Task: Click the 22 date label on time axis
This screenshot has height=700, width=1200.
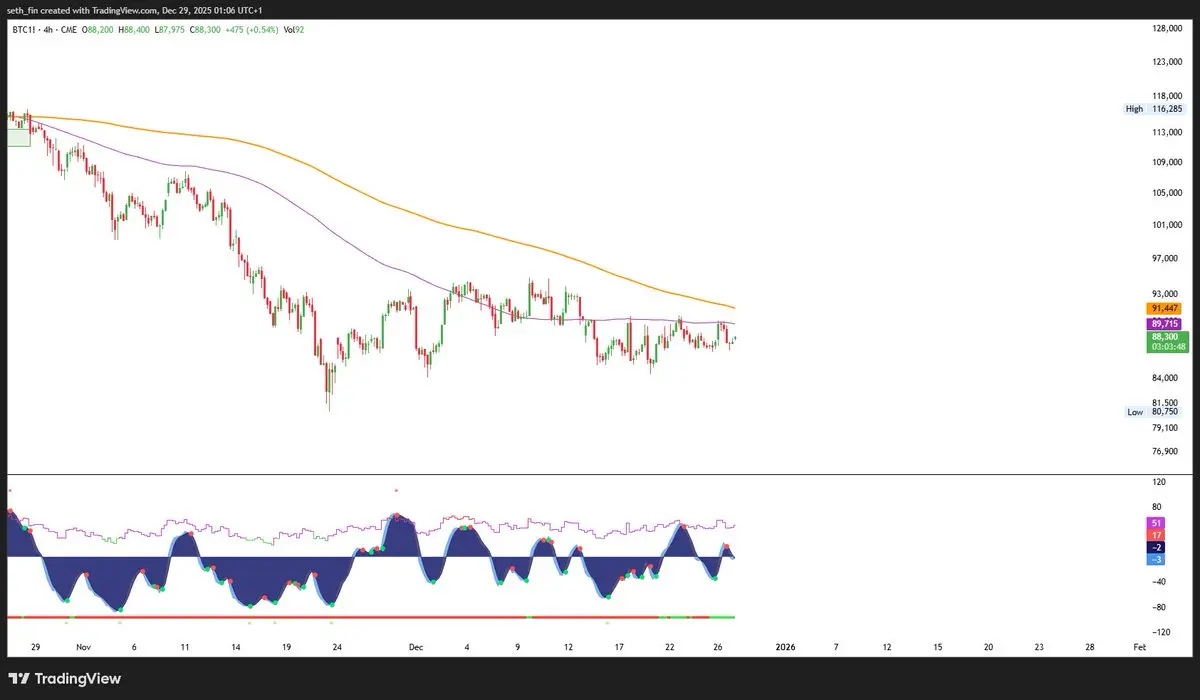Action: click(669, 648)
